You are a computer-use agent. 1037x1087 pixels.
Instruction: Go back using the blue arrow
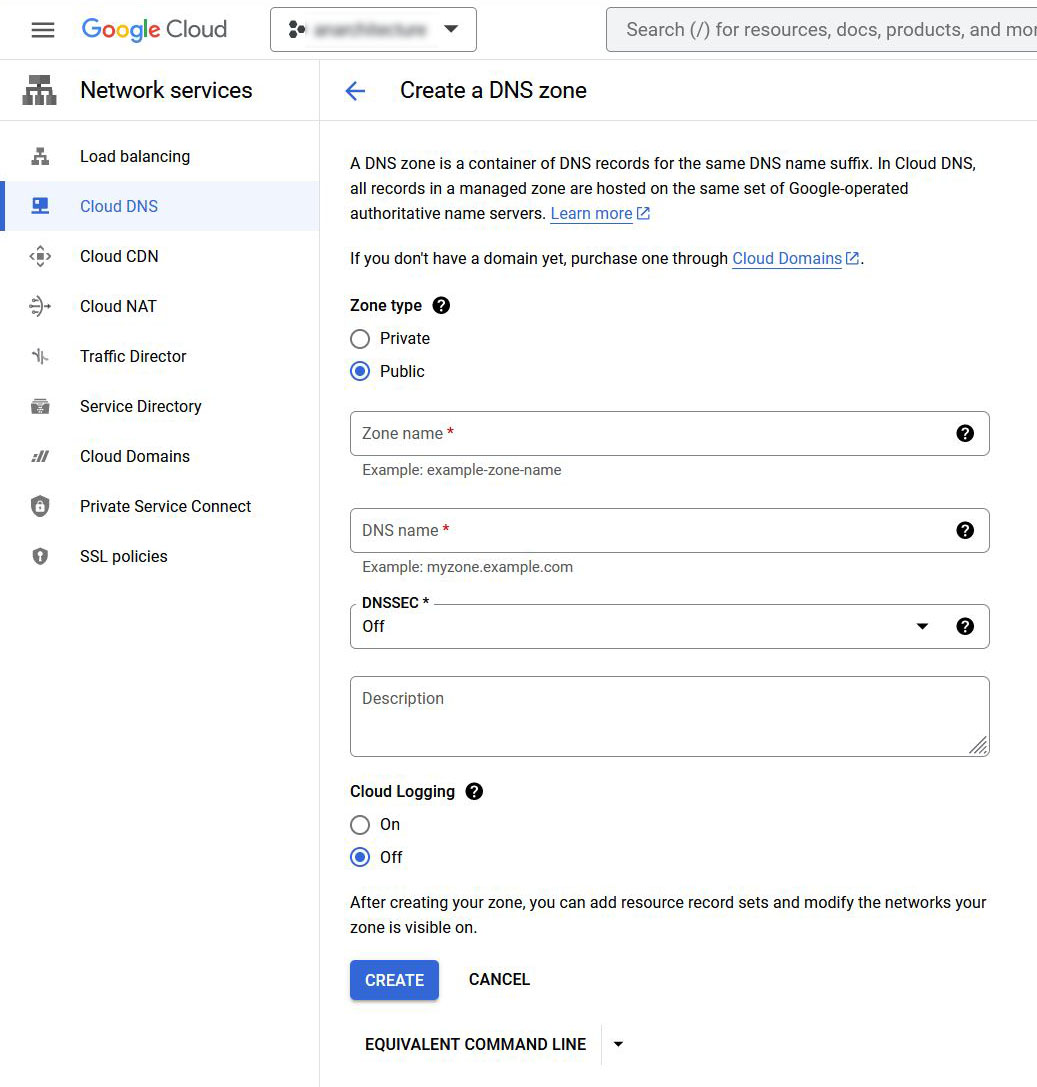[x=355, y=90]
